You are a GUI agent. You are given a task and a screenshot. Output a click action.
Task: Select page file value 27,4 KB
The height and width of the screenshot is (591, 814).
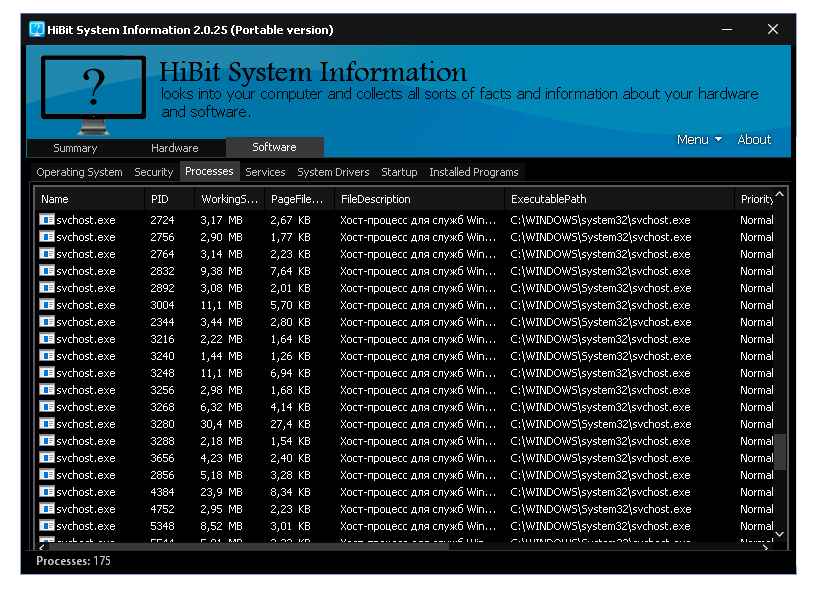pos(290,424)
